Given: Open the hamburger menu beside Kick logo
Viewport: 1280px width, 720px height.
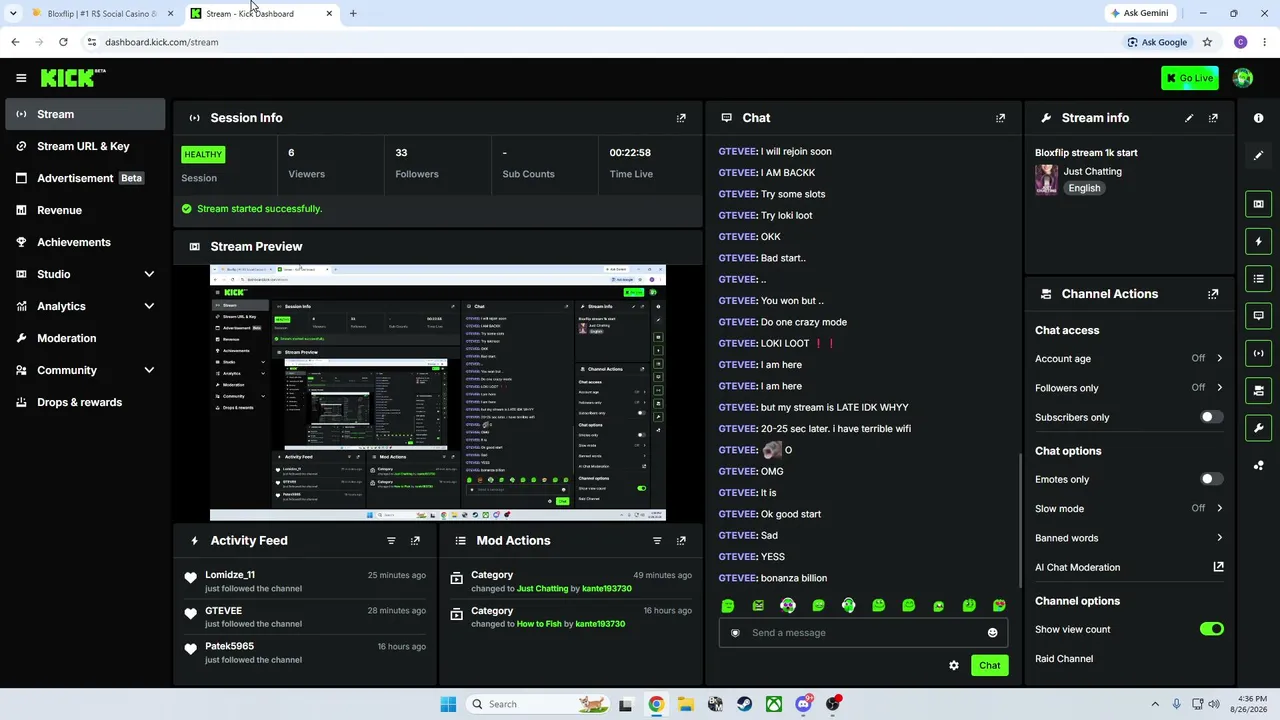Looking at the screenshot, I should pyautogui.click(x=21, y=78).
